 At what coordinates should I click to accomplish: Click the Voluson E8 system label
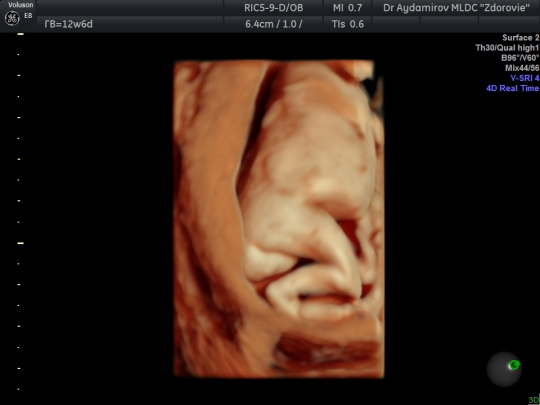tap(21, 10)
